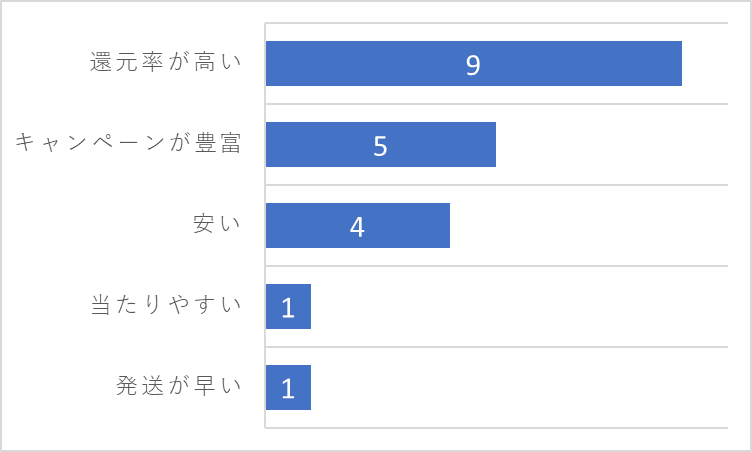Viewport: 752px width, 452px height.
Task: Select the 当たりやすい bar with value 1
Action: pos(288,307)
